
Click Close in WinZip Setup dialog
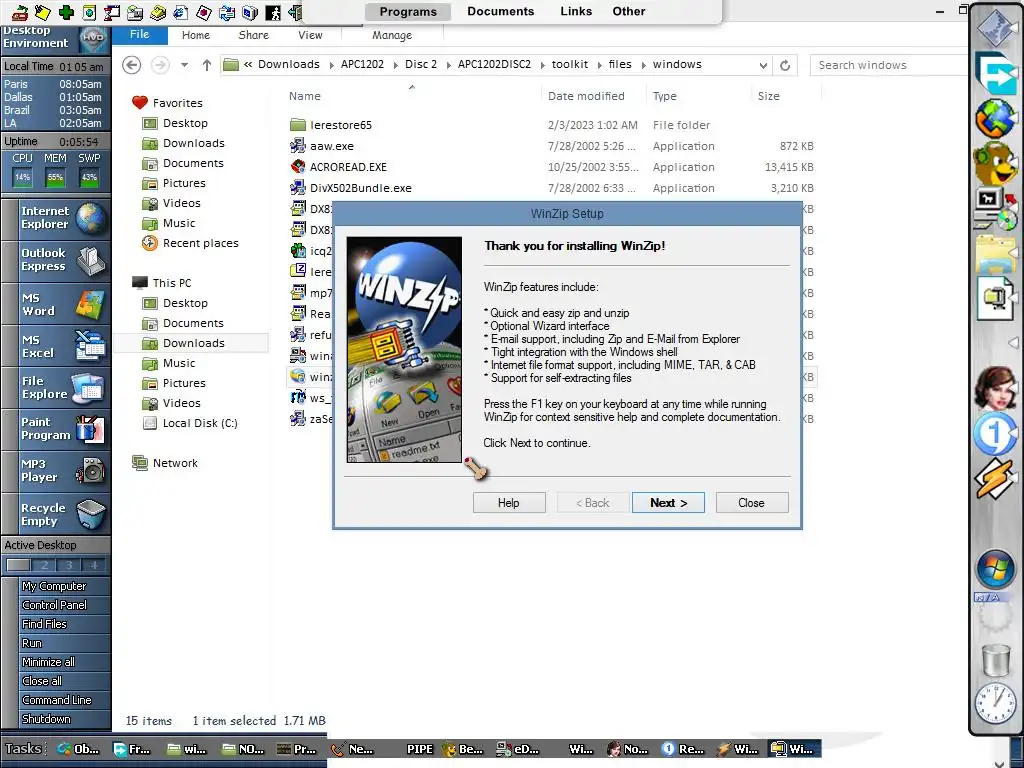[752, 503]
